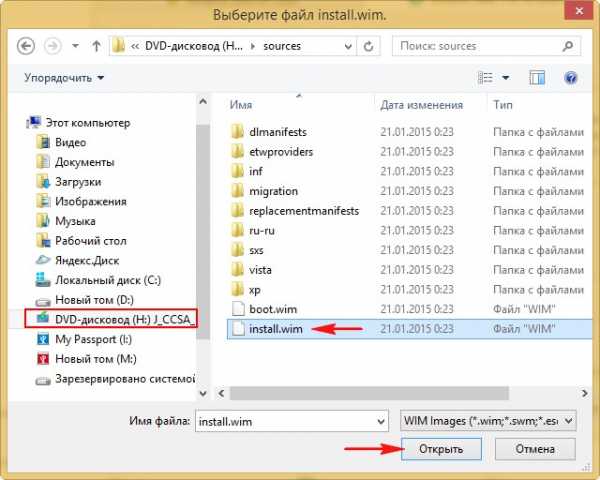Open the recent locations dropdown arrow
Viewport: 600px width, 480px height.
coord(75,46)
